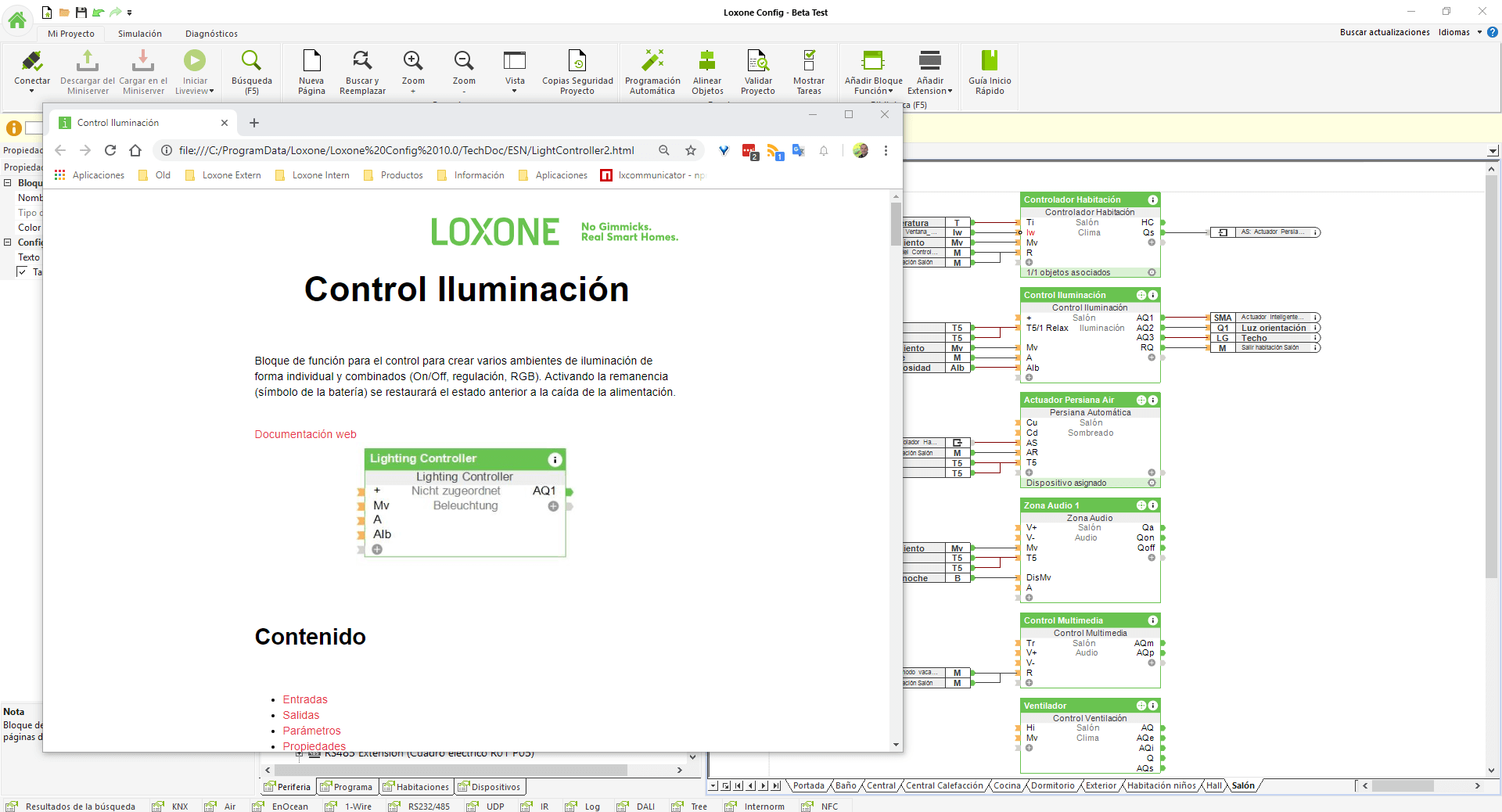
Task: Click the Documentación web link
Action: coord(305,434)
